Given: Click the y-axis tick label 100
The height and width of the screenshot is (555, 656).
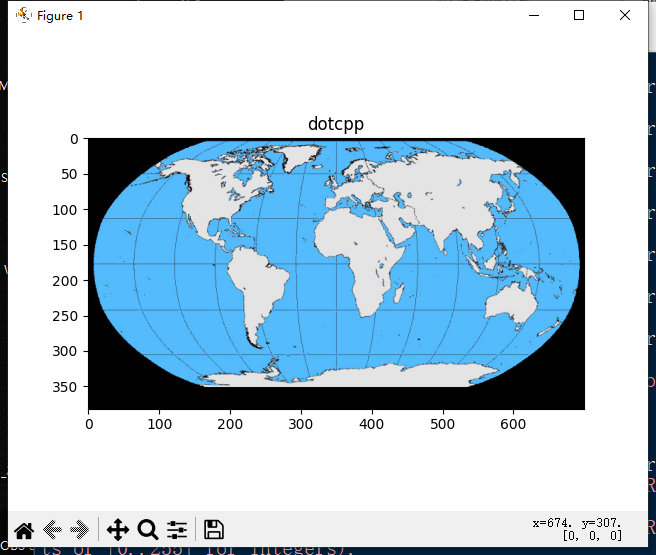Looking at the screenshot, I should (65, 210).
